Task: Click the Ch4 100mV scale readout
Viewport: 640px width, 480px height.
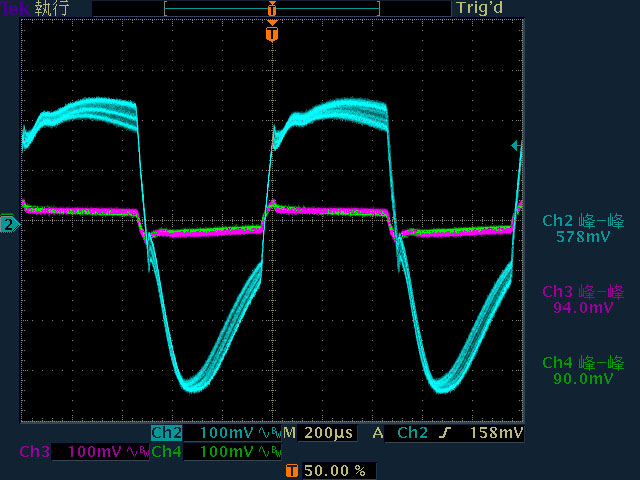Action: click(x=227, y=451)
